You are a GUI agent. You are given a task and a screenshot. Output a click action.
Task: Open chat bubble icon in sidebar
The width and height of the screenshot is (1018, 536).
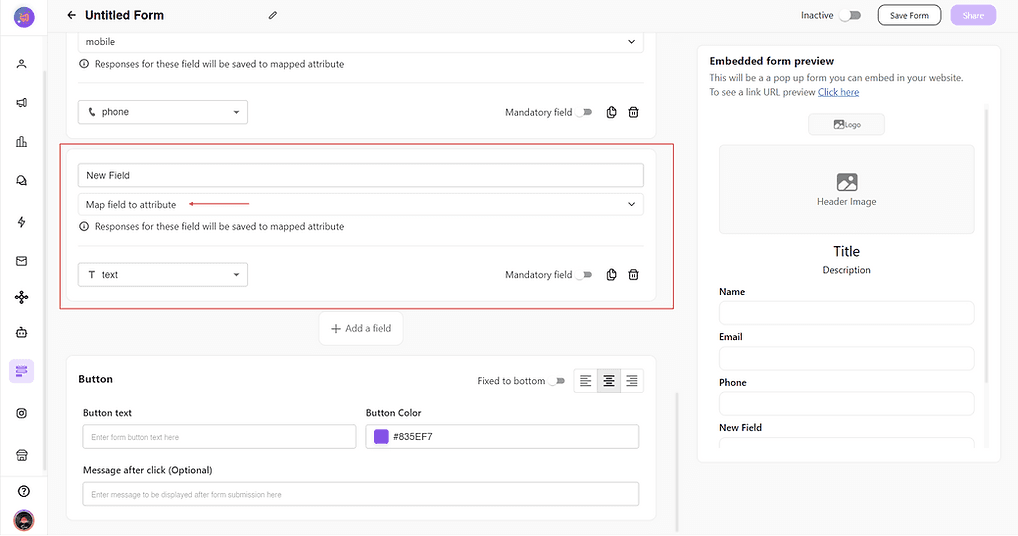point(21,180)
